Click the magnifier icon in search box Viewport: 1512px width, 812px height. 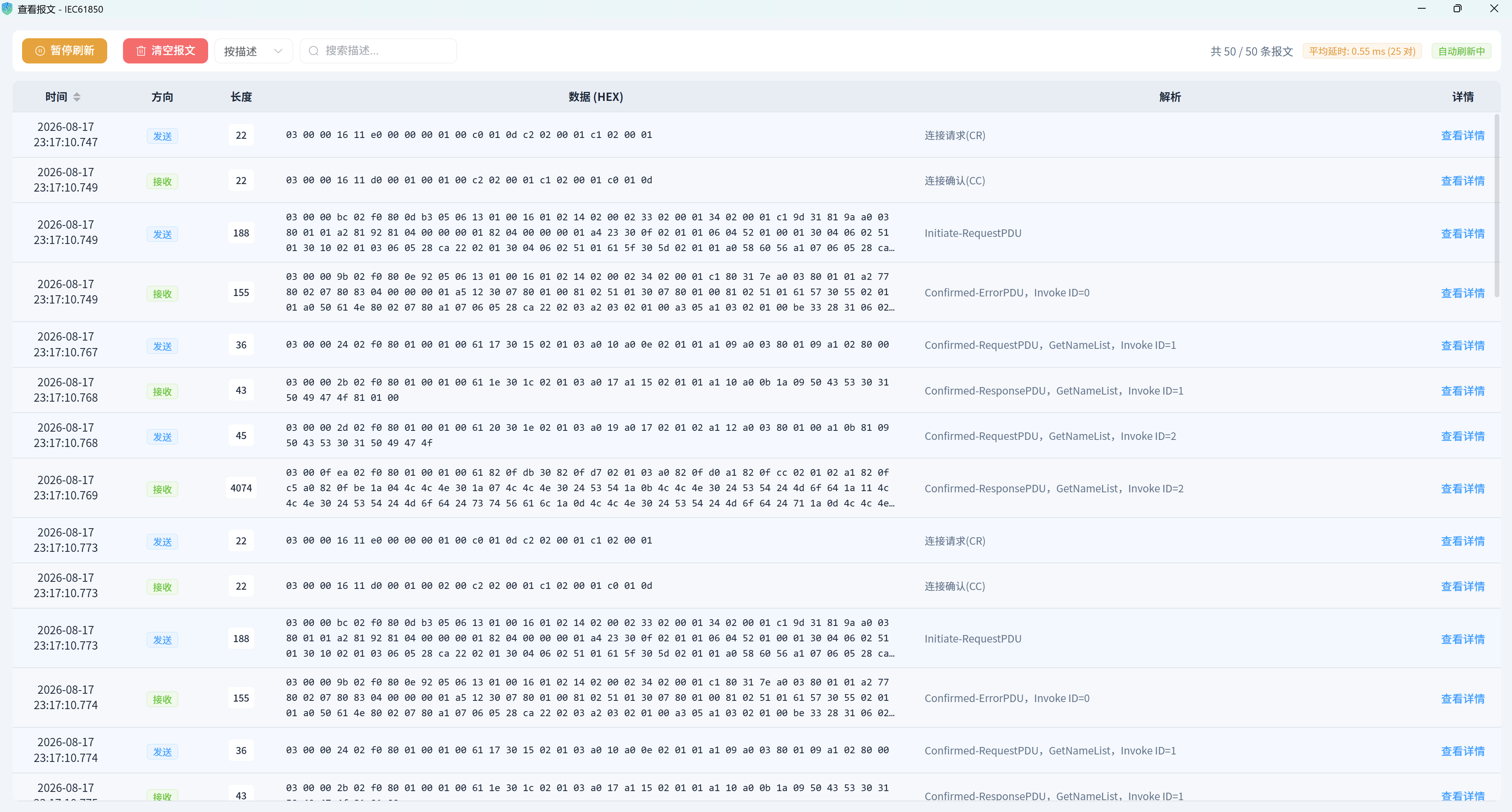click(313, 51)
